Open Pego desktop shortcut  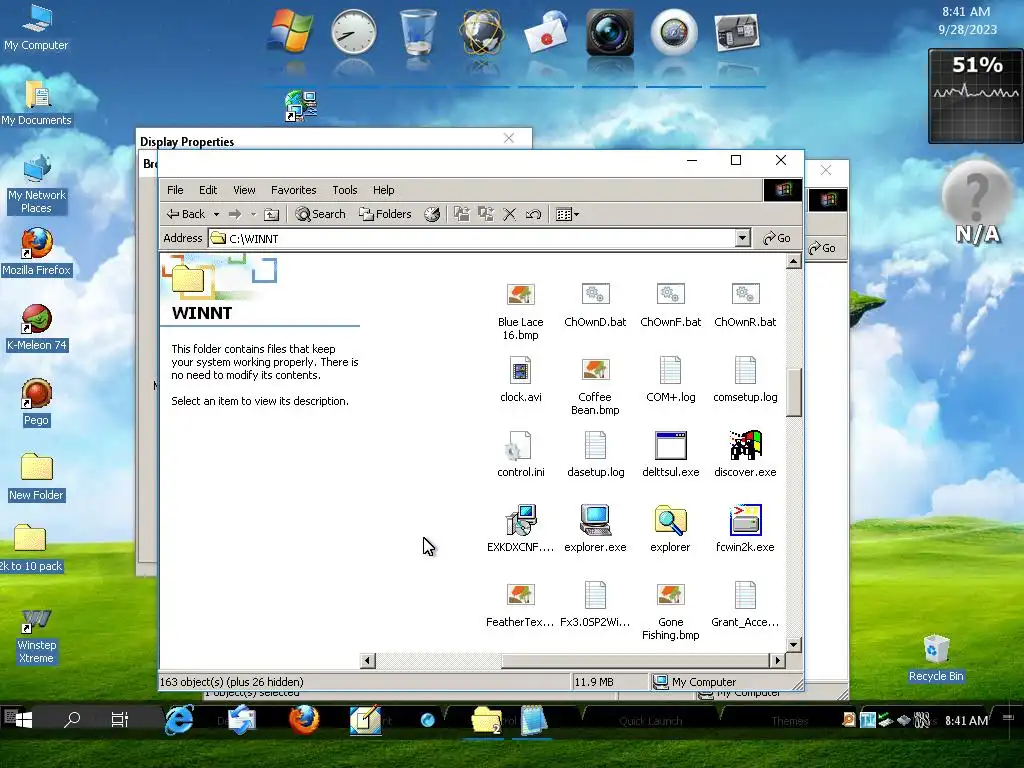[36, 403]
